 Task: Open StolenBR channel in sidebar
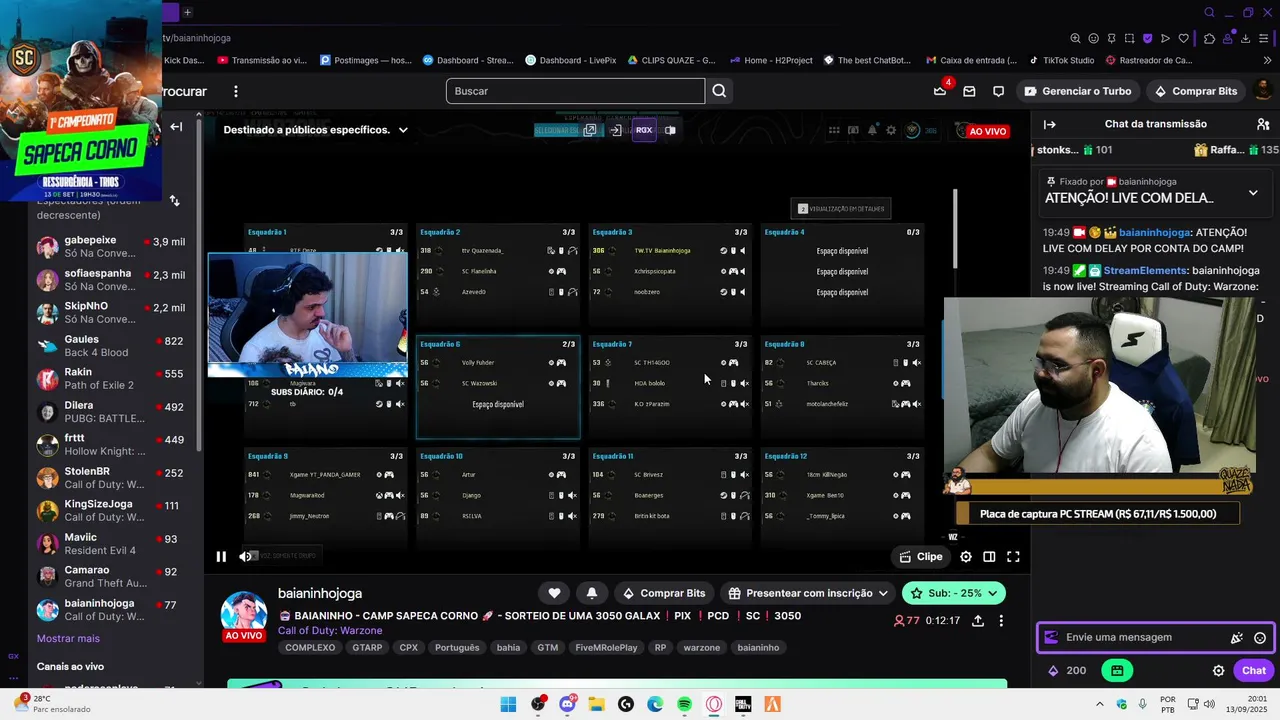click(111, 478)
